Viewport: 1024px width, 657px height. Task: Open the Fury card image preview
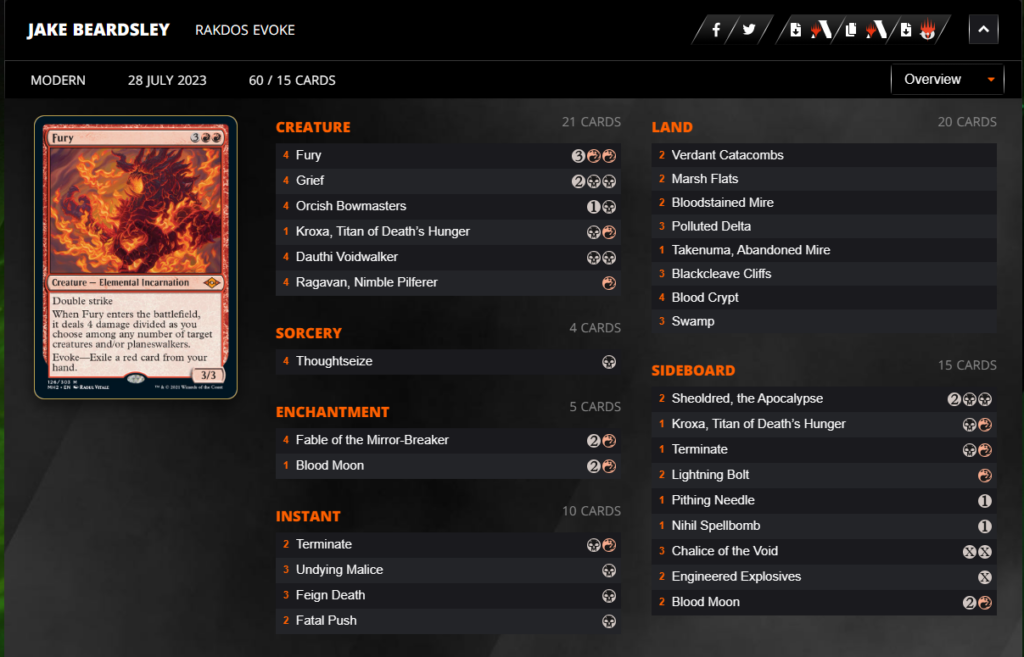tap(136, 257)
